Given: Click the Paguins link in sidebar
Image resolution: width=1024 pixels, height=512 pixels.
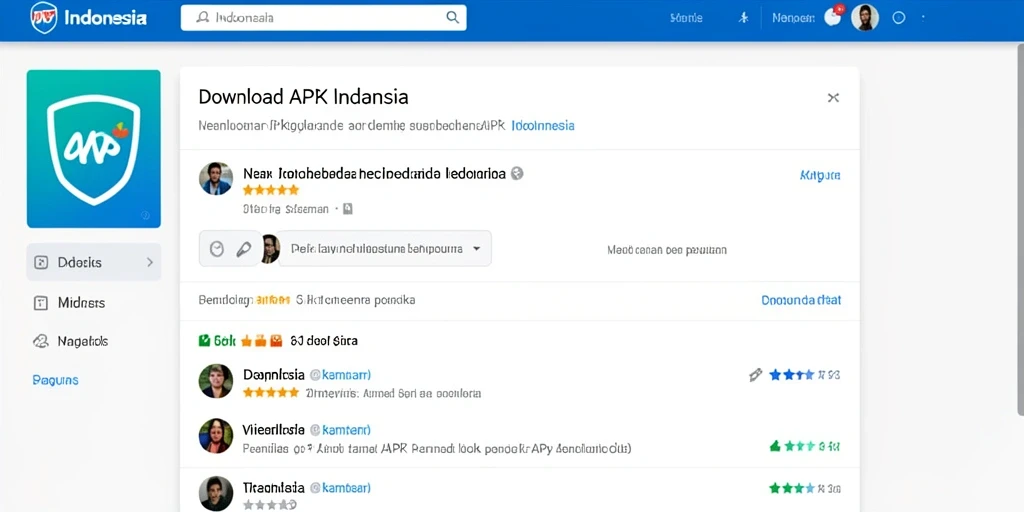Looking at the screenshot, I should (x=56, y=380).
